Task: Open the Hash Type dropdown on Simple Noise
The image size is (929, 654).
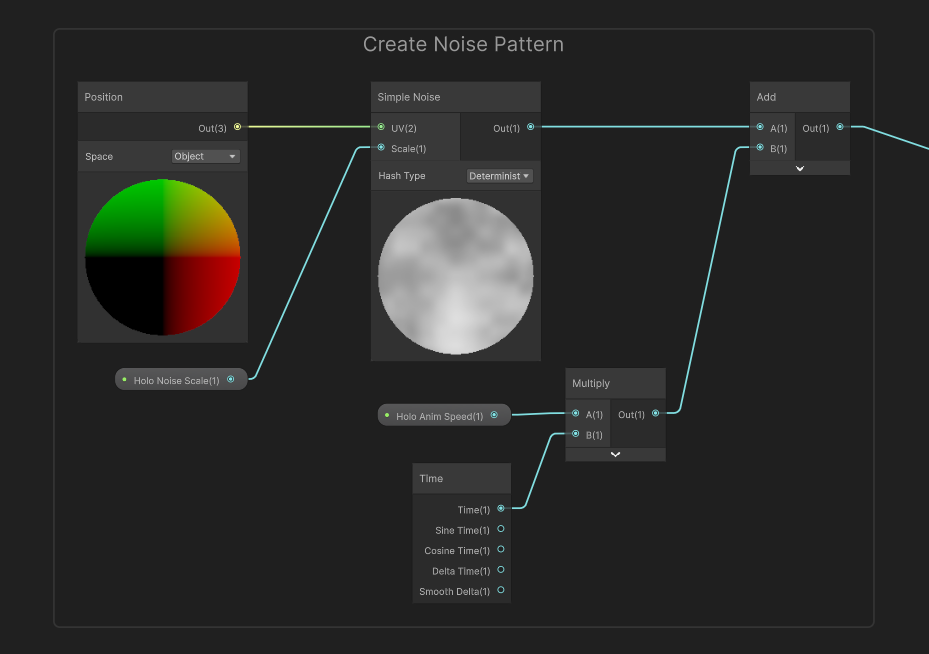Action: click(x=500, y=175)
